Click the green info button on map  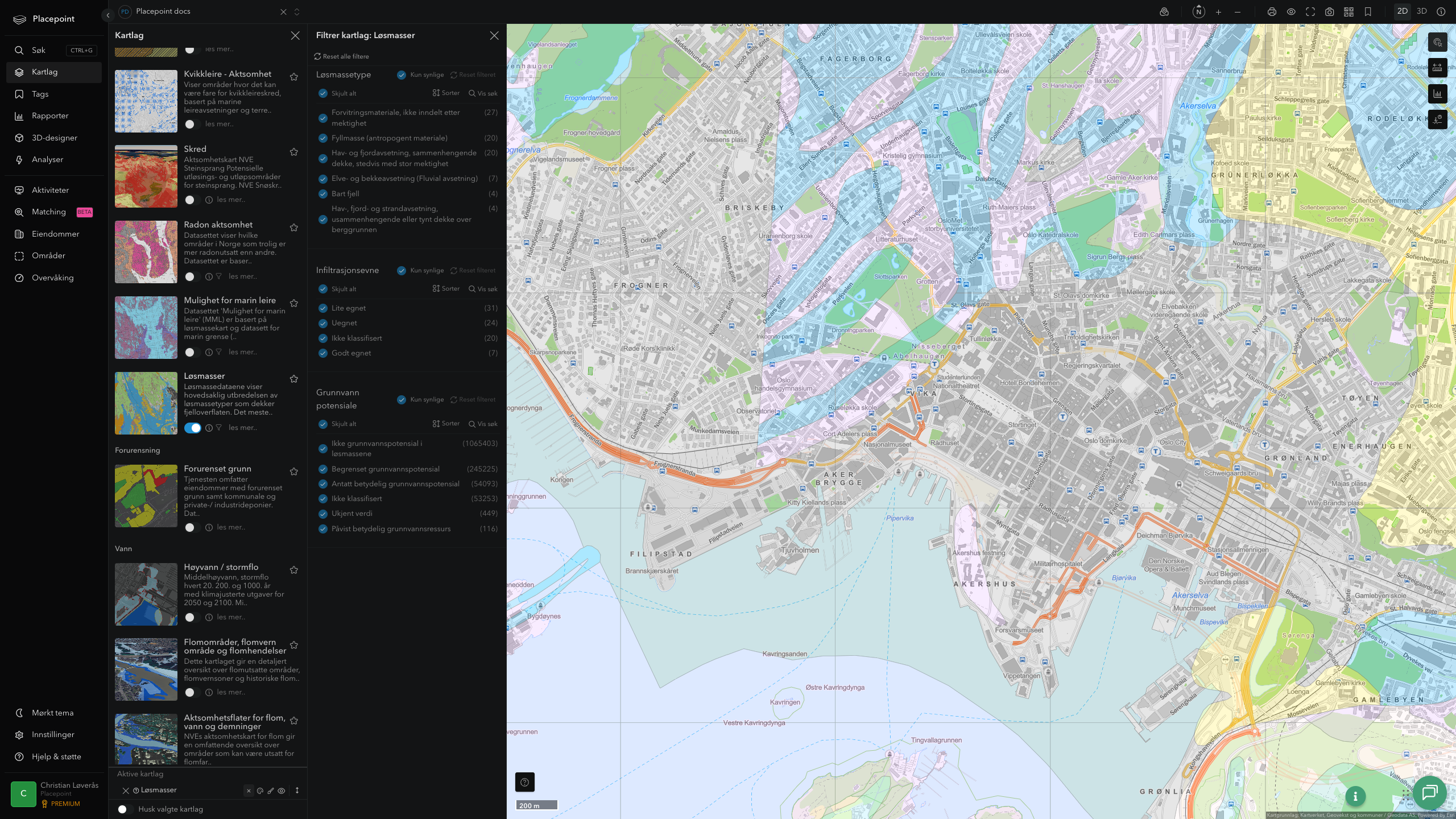(1355, 796)
